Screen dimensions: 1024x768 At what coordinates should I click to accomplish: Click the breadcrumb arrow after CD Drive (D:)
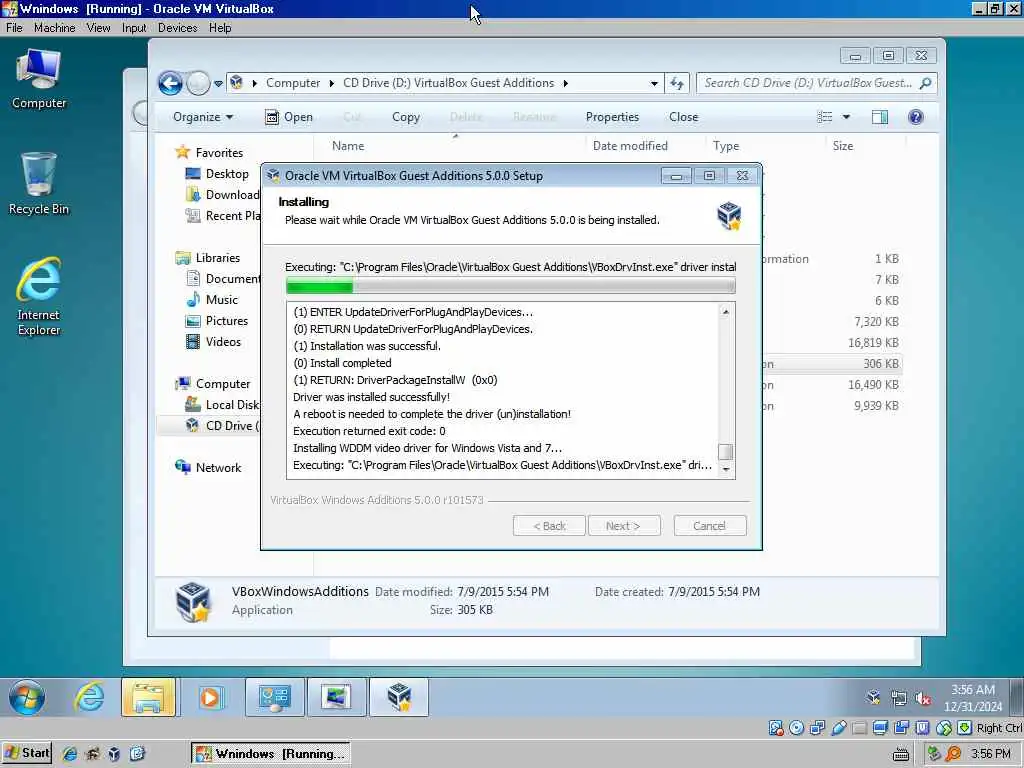pyautogui.click(x=566, y=83)
